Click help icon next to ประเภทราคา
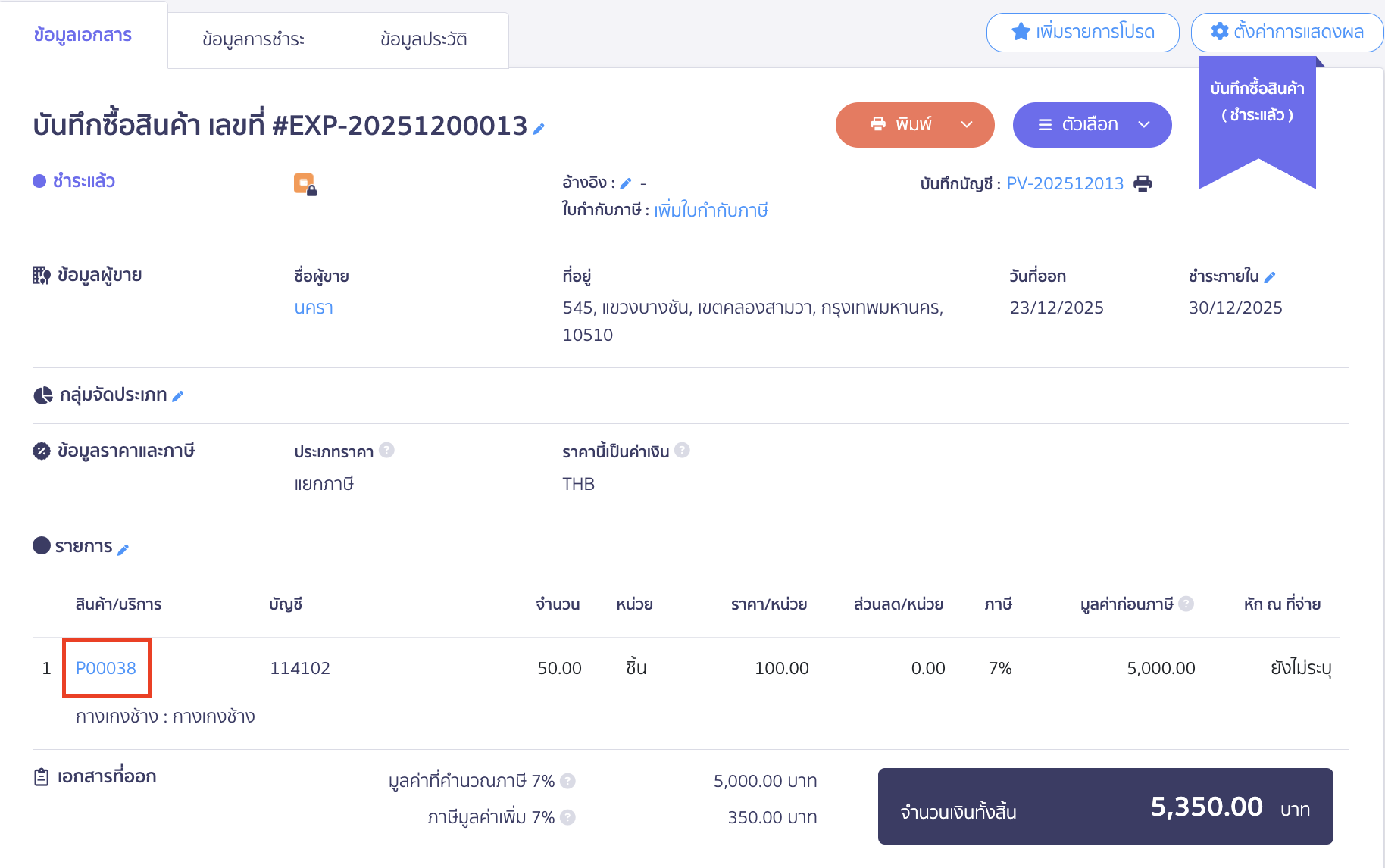Image resolution: width=1385 pixels, height=868 pixels. tap(386, 451)
